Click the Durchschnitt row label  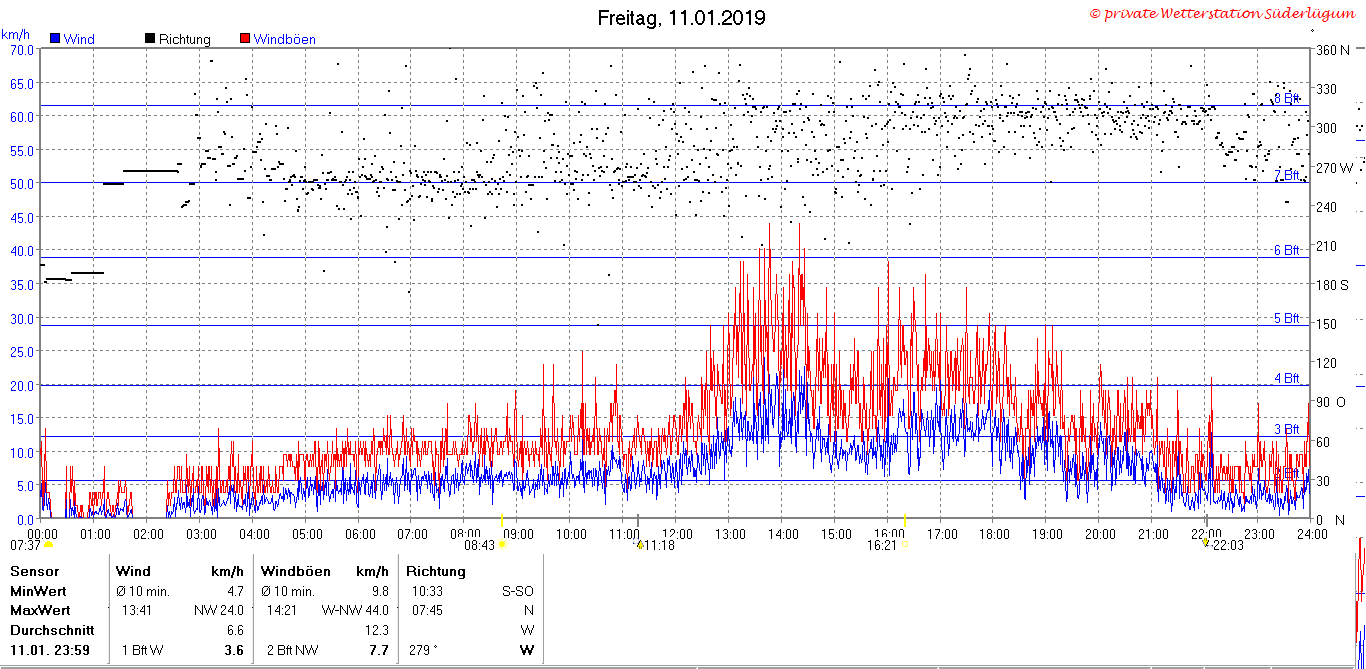[52, 630]
